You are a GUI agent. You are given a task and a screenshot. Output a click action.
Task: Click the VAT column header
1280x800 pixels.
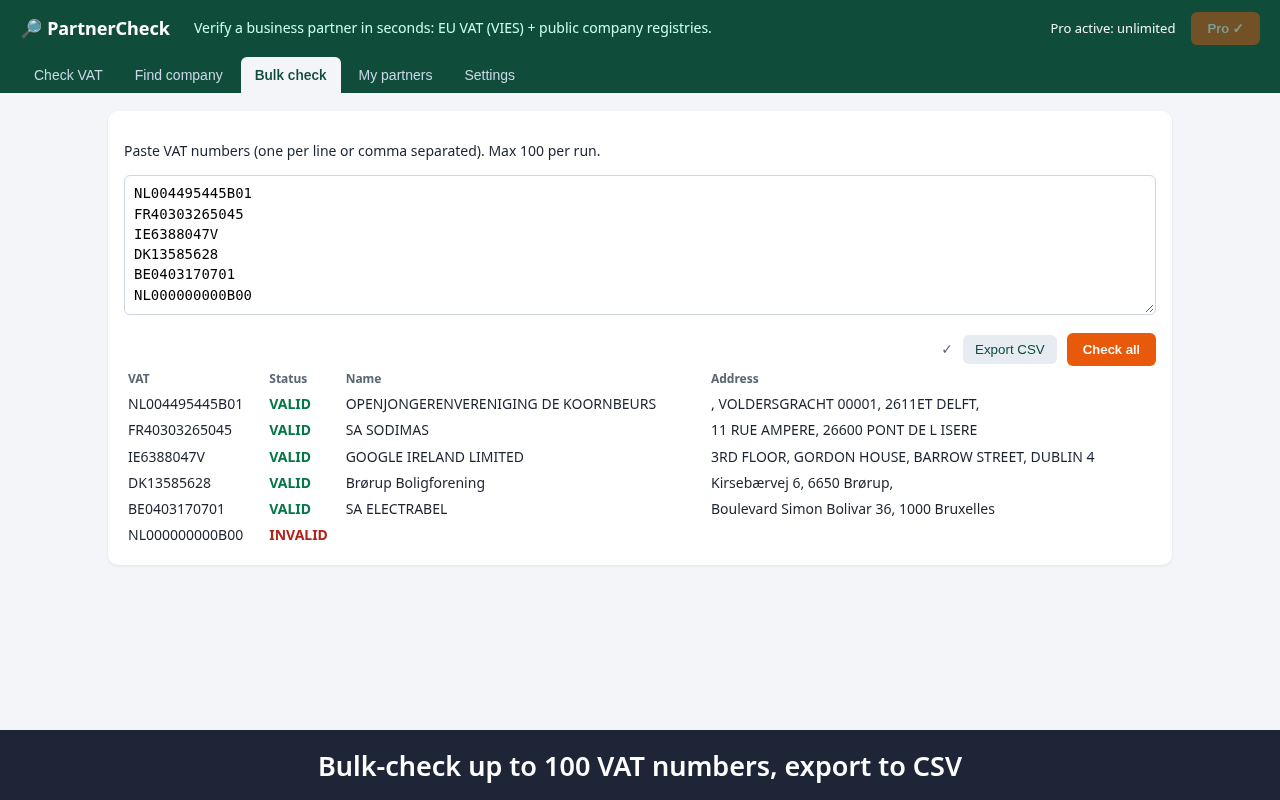pyautogui.click(x=139, y=378)
